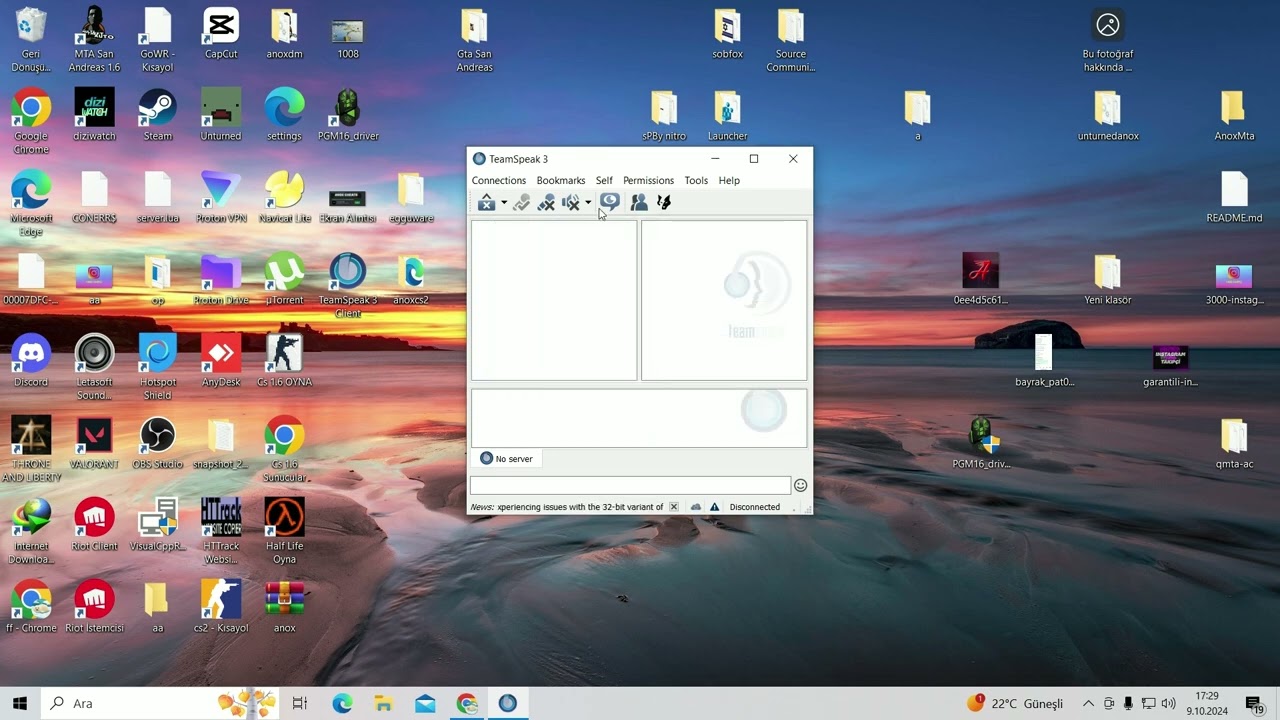
Task: Expand the Away status dropdown arrow
Action: coord(504,203)
